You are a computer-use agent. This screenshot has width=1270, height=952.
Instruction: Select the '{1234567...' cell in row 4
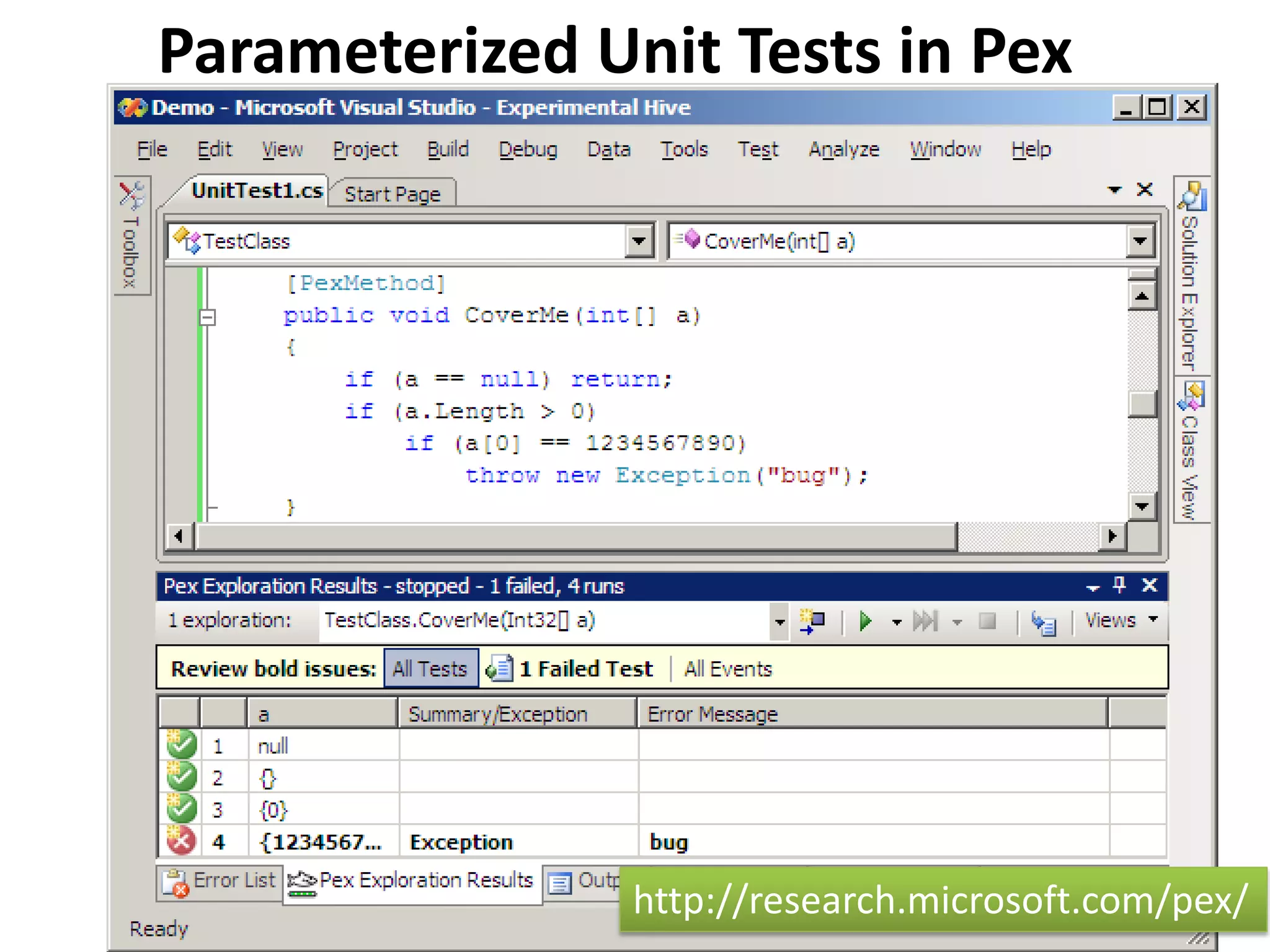[323, 842]
